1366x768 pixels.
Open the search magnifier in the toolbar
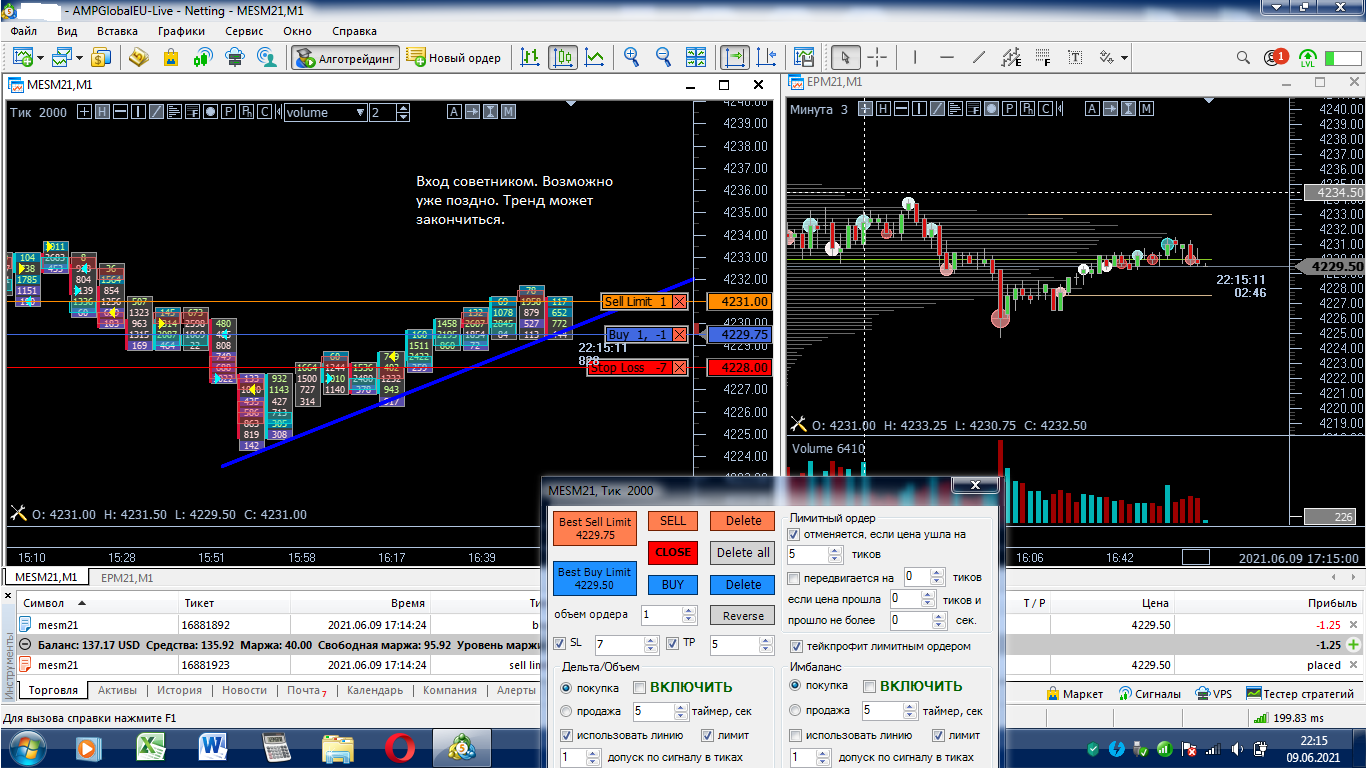1243,57
